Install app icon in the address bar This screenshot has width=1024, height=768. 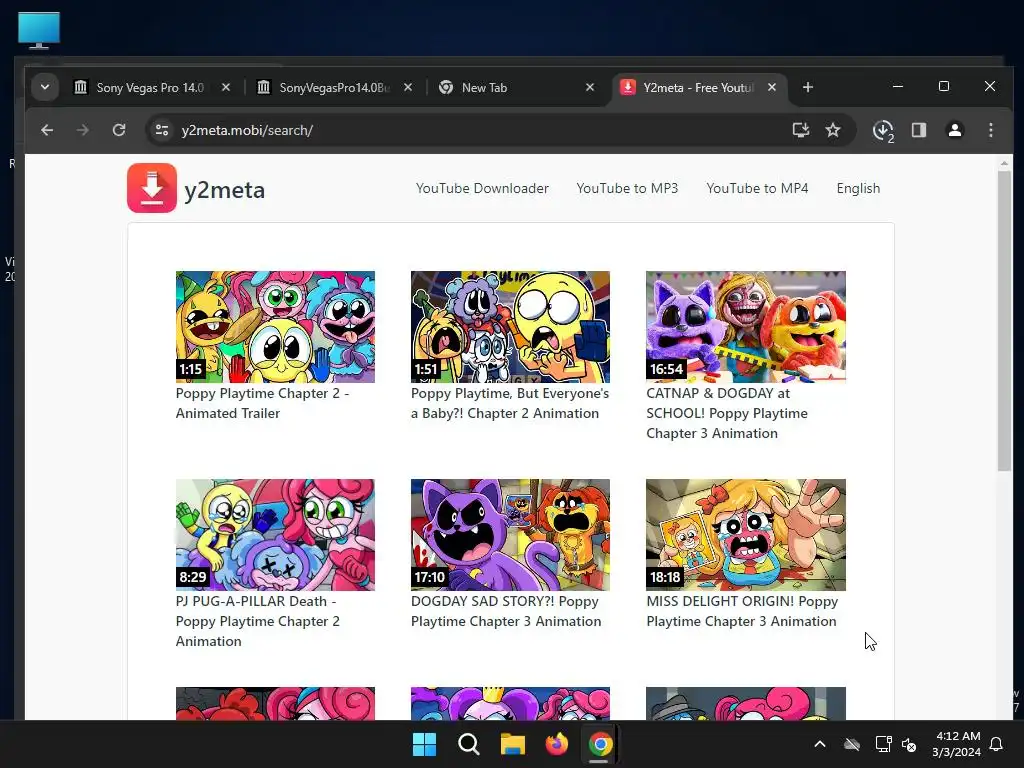tap(801, 130)
